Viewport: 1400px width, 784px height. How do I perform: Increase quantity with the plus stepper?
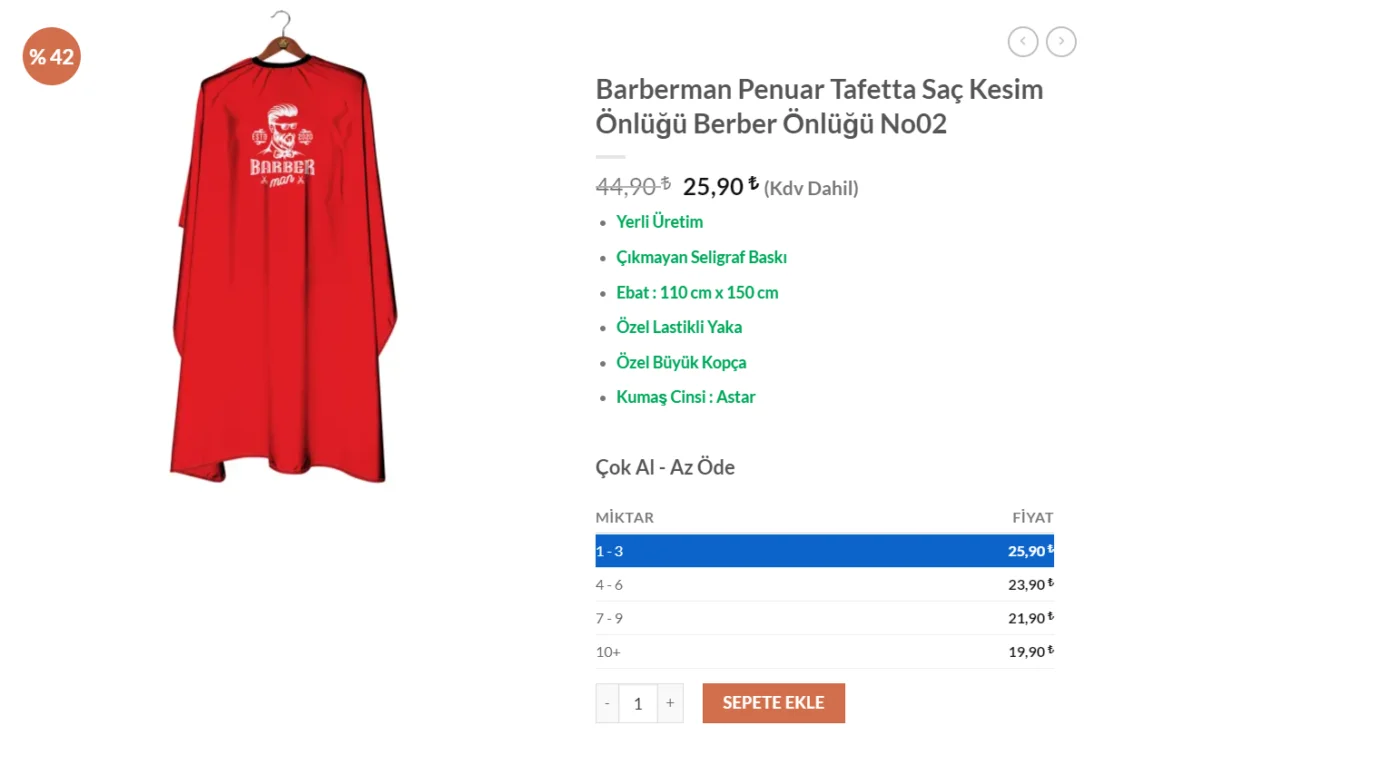point(670,703)
